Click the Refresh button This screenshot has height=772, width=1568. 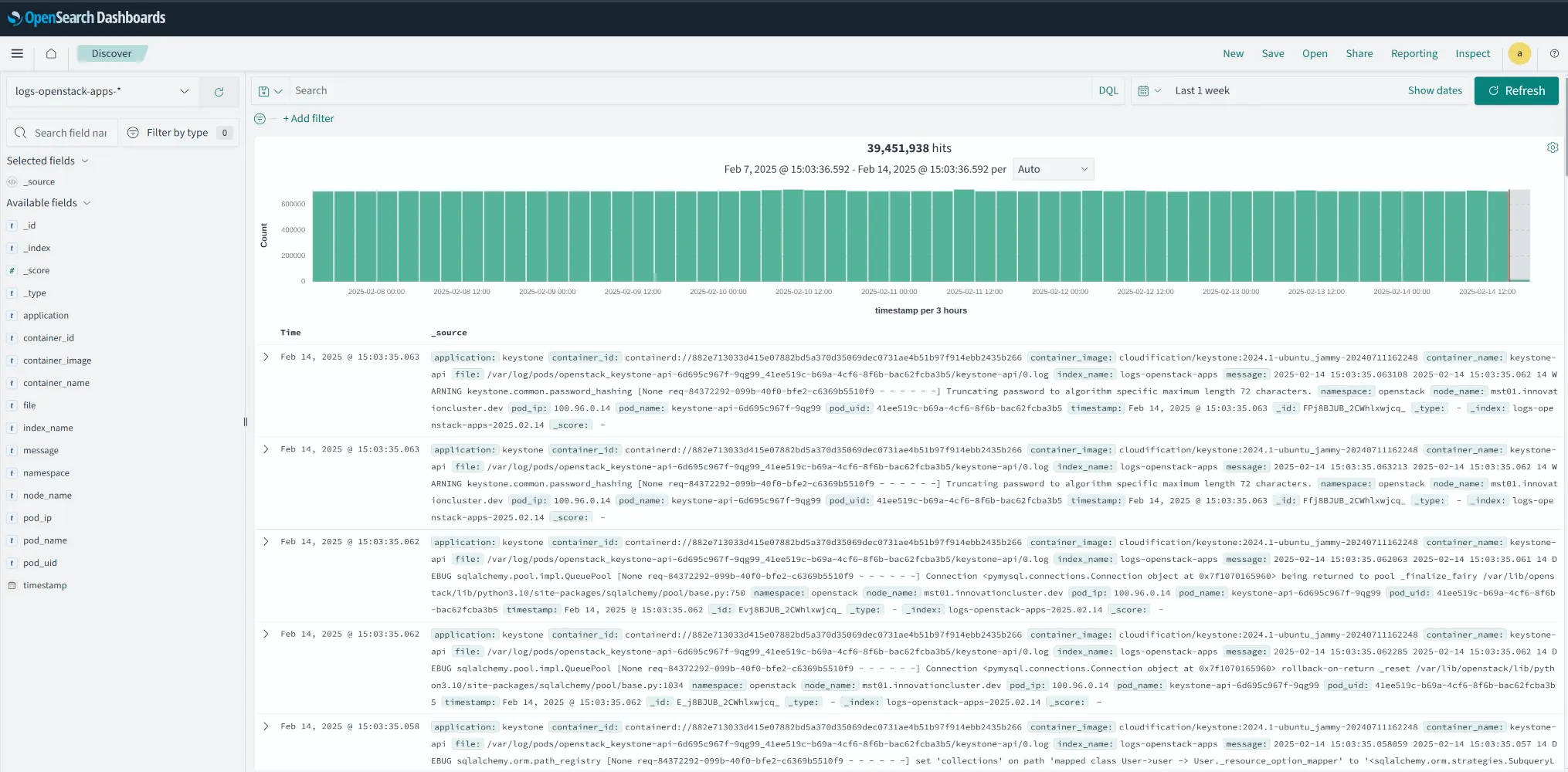point(1515,90)
